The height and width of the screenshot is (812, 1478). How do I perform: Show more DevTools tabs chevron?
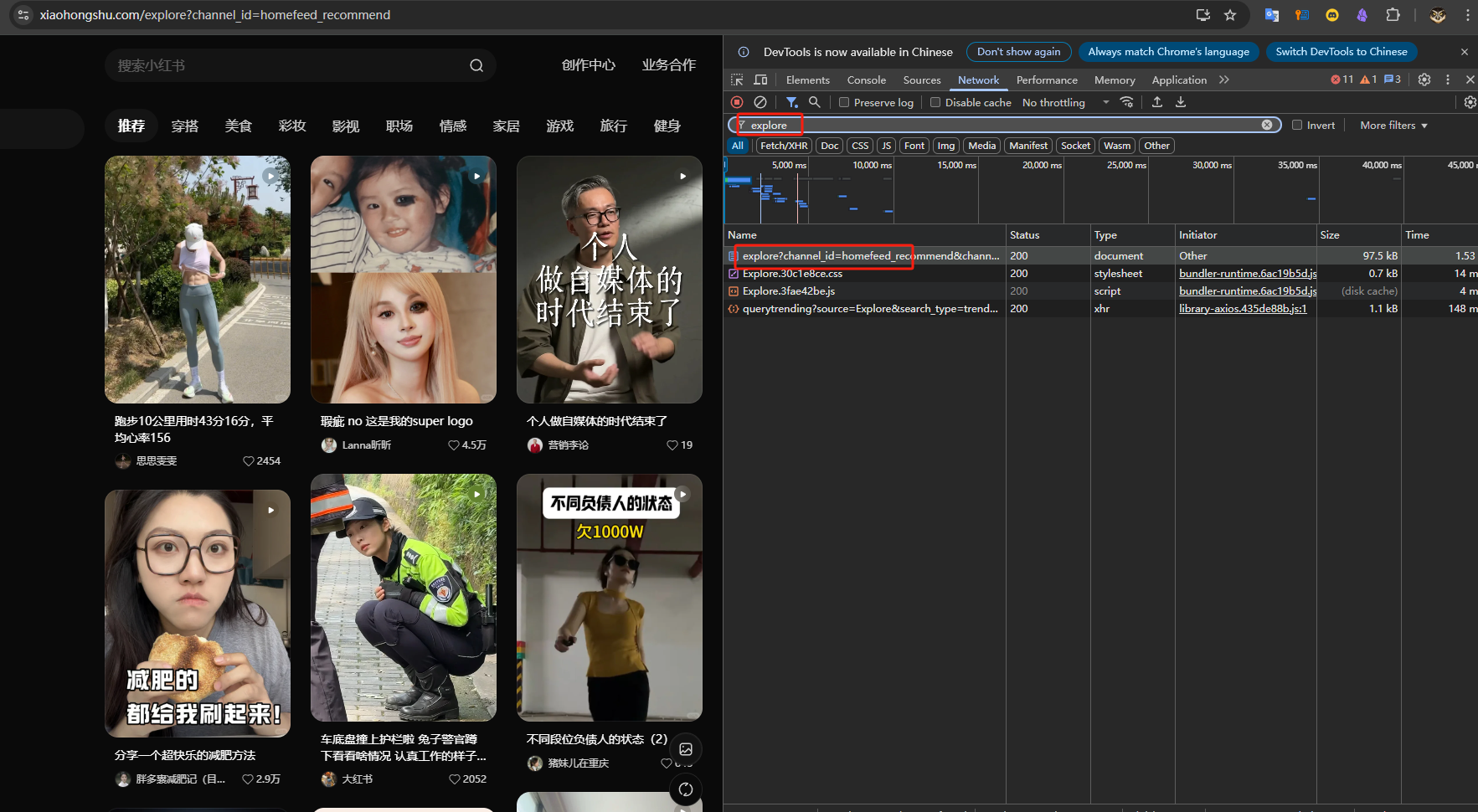point(1224,80)
